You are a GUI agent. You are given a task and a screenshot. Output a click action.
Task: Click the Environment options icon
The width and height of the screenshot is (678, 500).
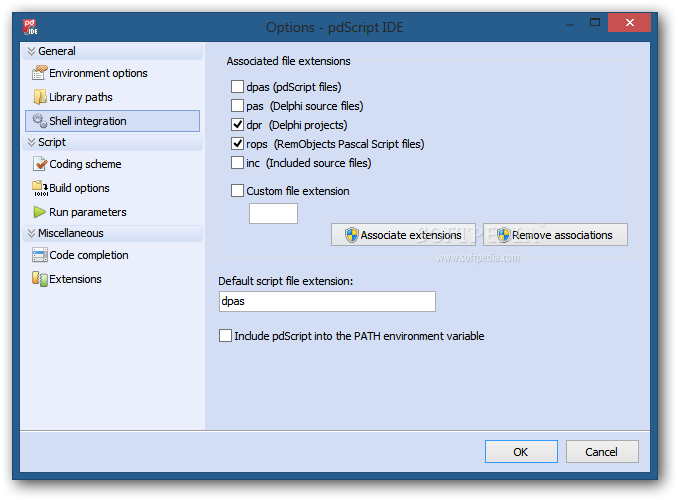(x=39, y=73)
